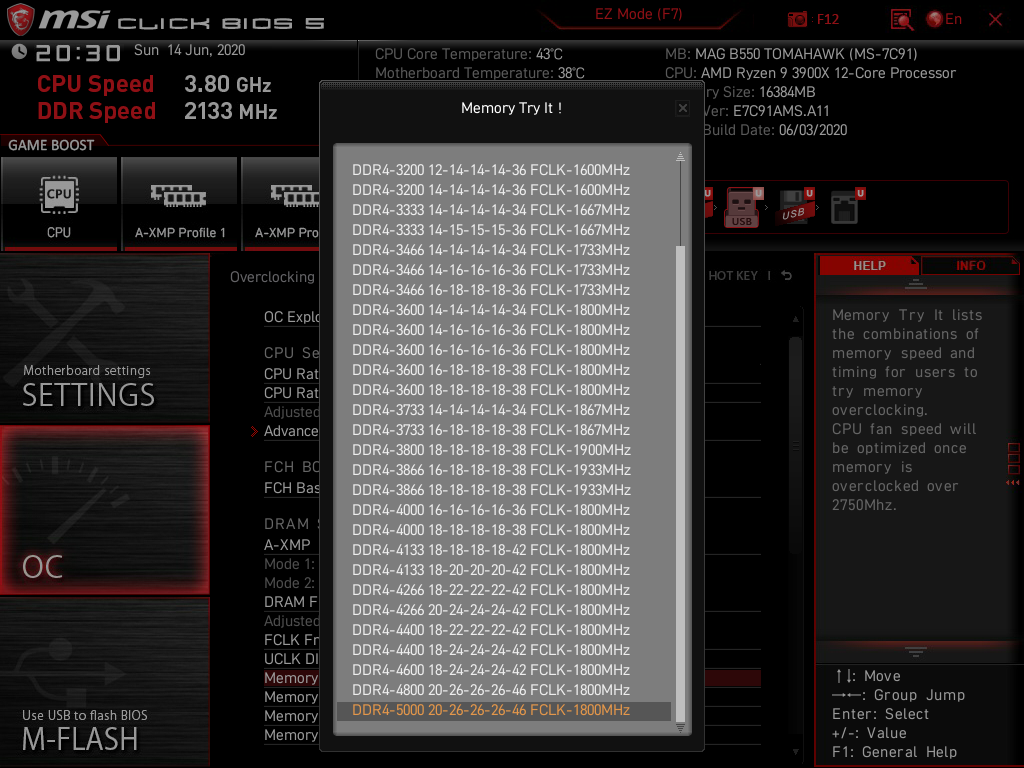Select the USB floppy boot device icon
This screenshot has width=1024, height=768.
click(x=793, y=208)
